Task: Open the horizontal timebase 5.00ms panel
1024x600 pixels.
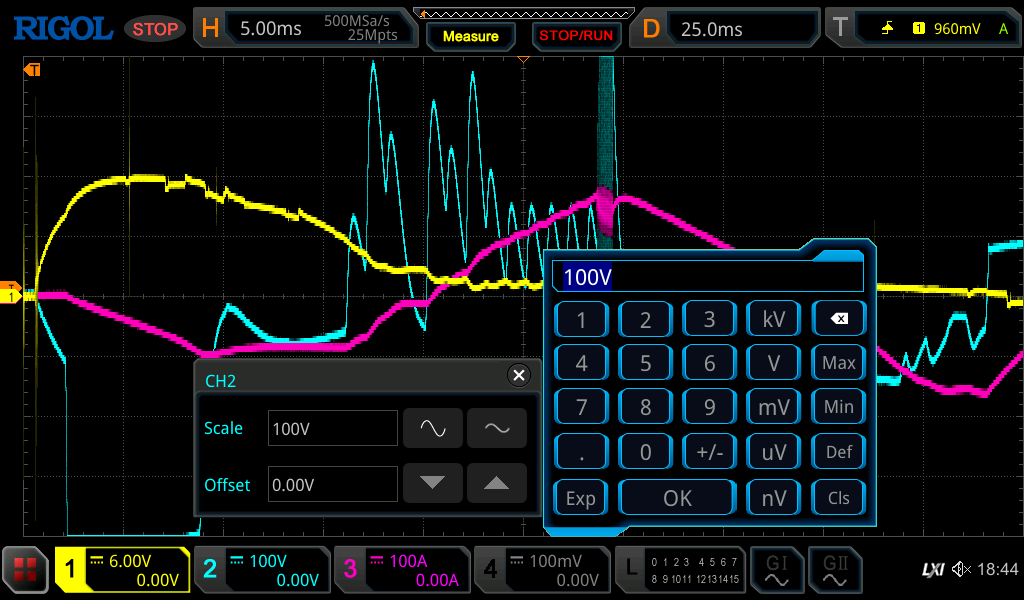Action: 303,29
